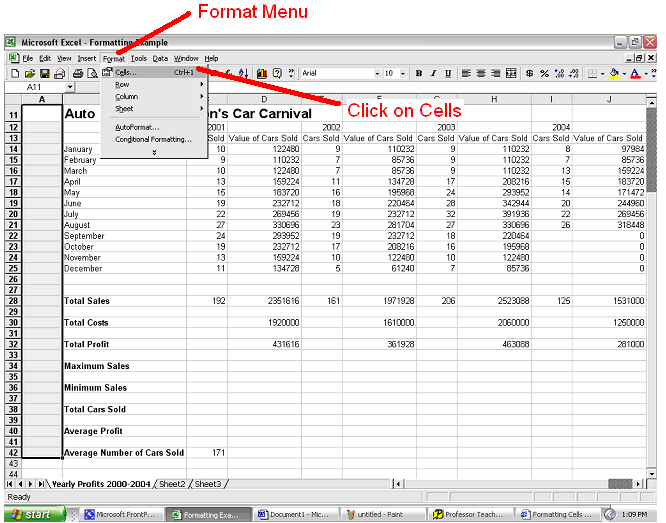Toggle Bold formatting

coord(418,74)
